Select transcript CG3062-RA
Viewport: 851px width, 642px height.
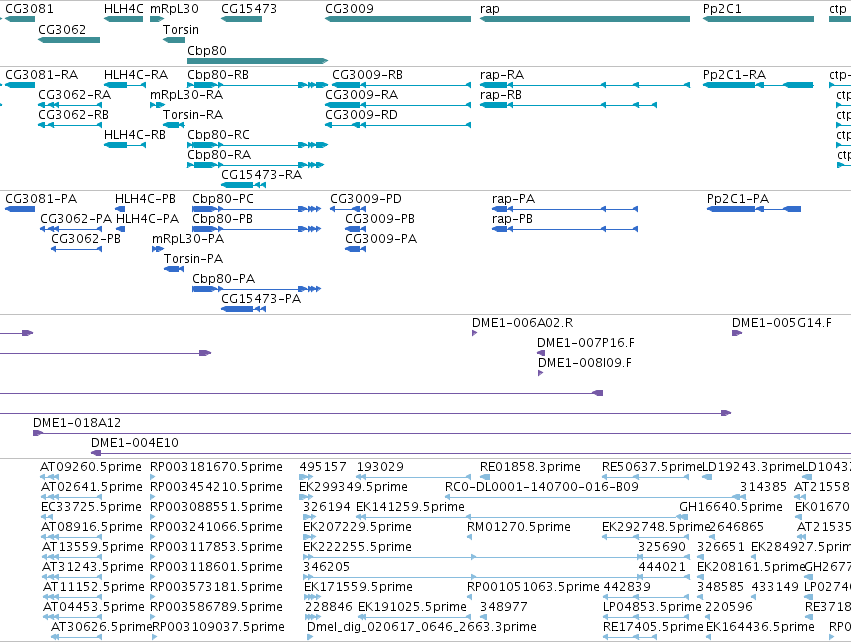(x=74, y=95)
